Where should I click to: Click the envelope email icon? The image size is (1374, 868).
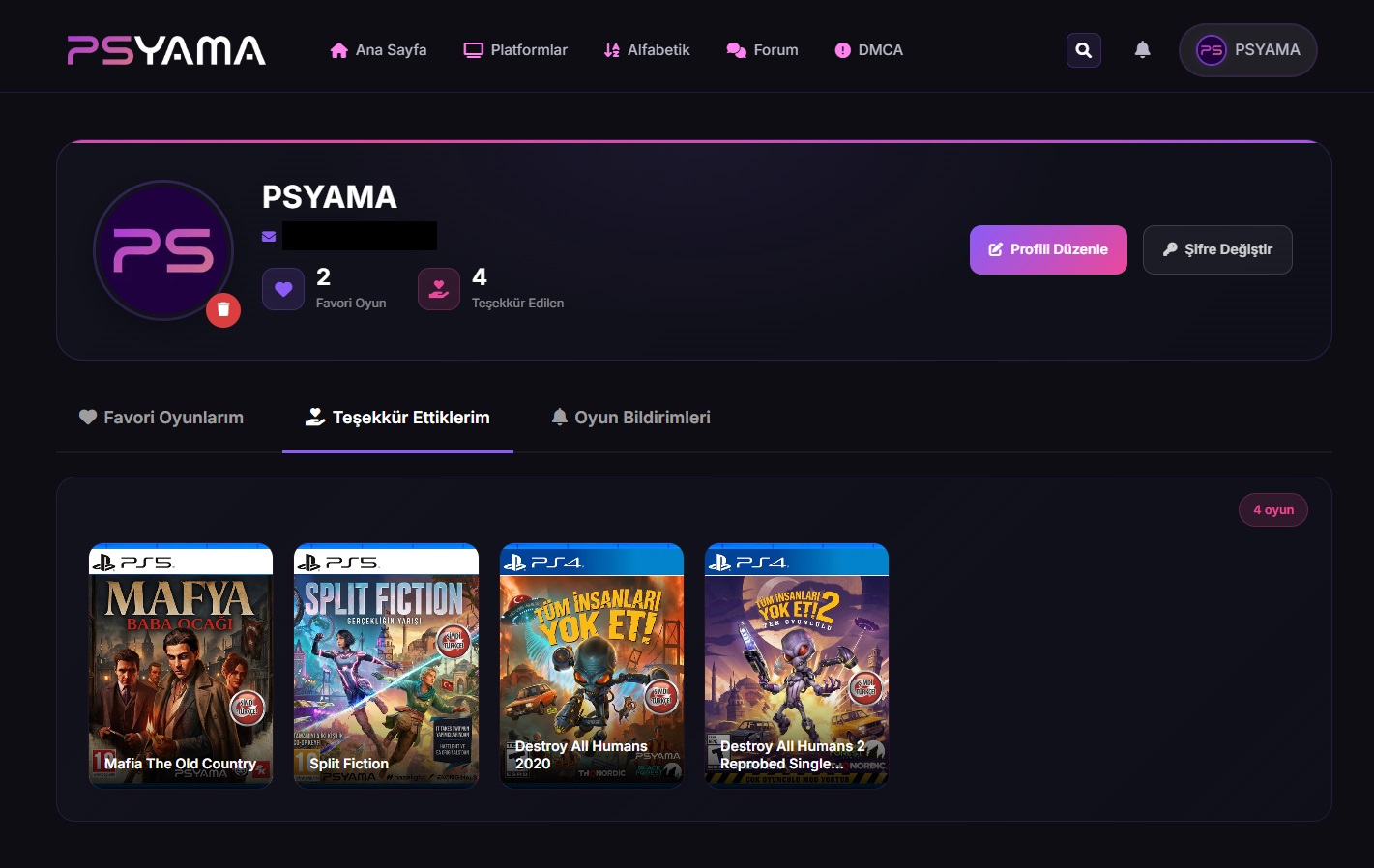269,236
